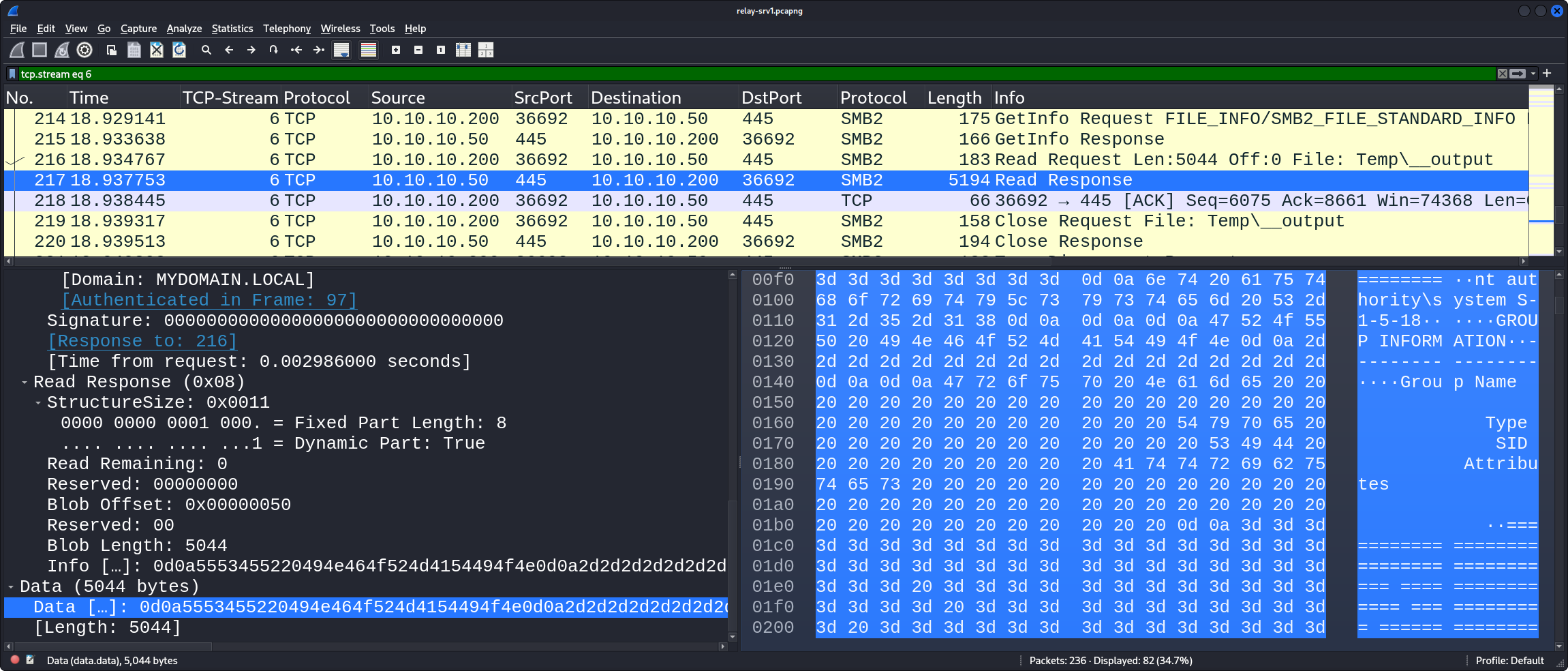
Task: Stop the running capture
Action: point(40,50)
